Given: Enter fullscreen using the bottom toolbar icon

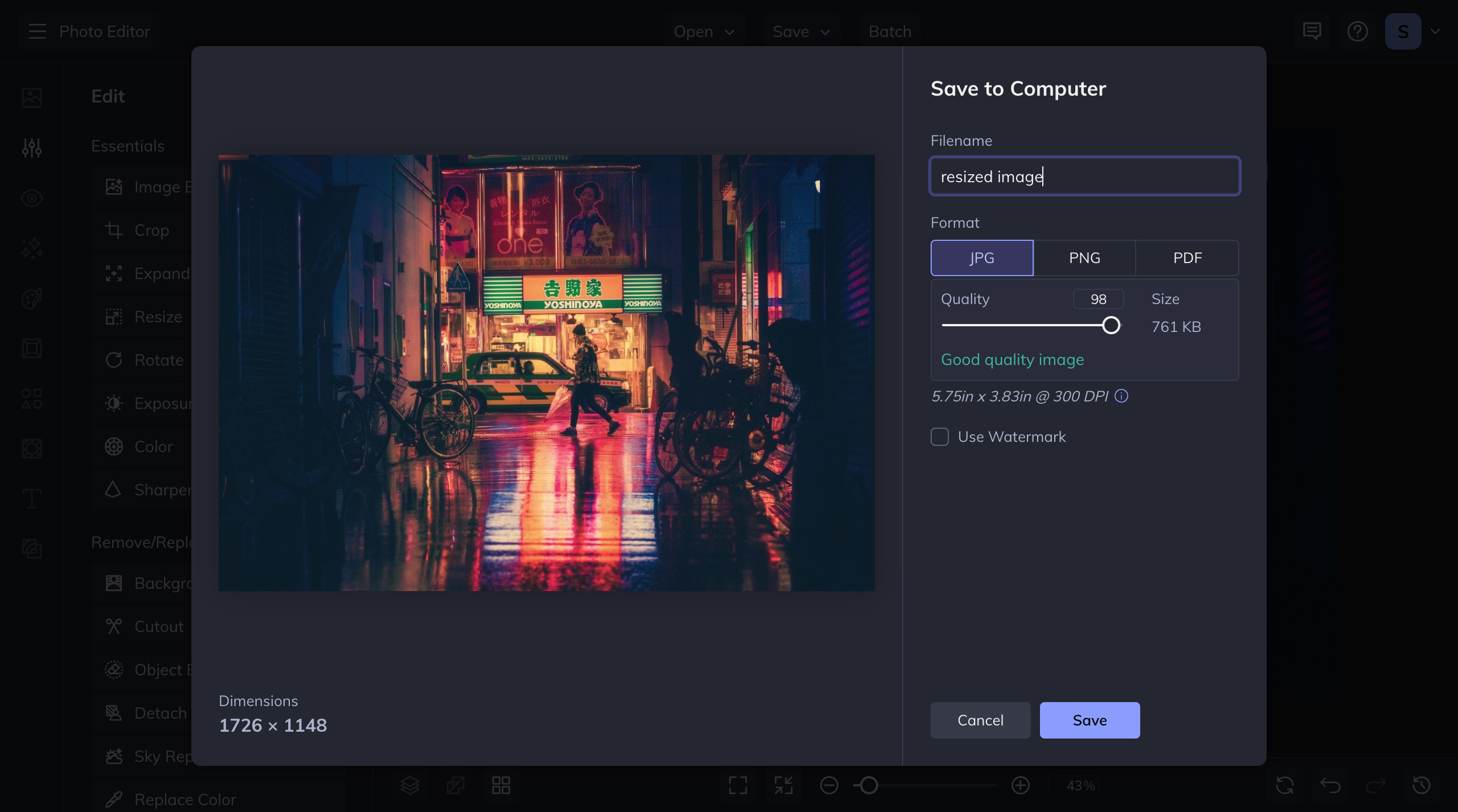Looking at the screenshot, I should 737,785.
